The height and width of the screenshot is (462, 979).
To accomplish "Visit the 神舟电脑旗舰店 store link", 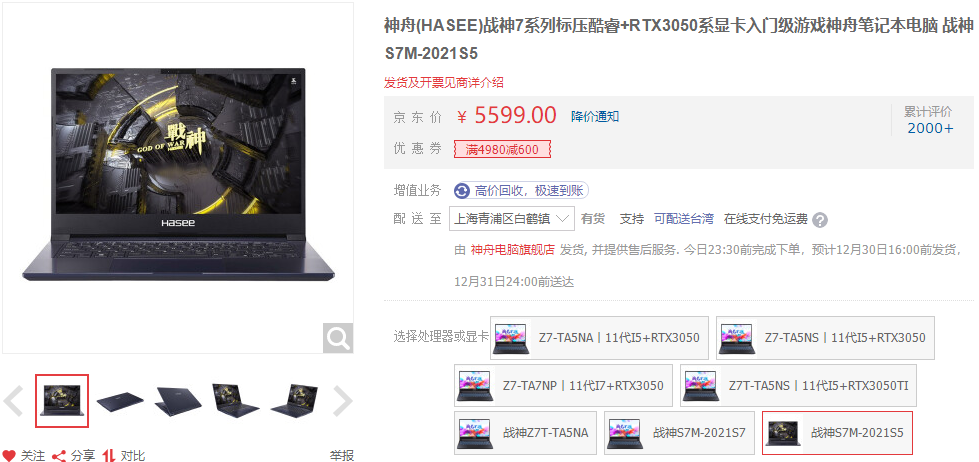I will pos(513,250).
